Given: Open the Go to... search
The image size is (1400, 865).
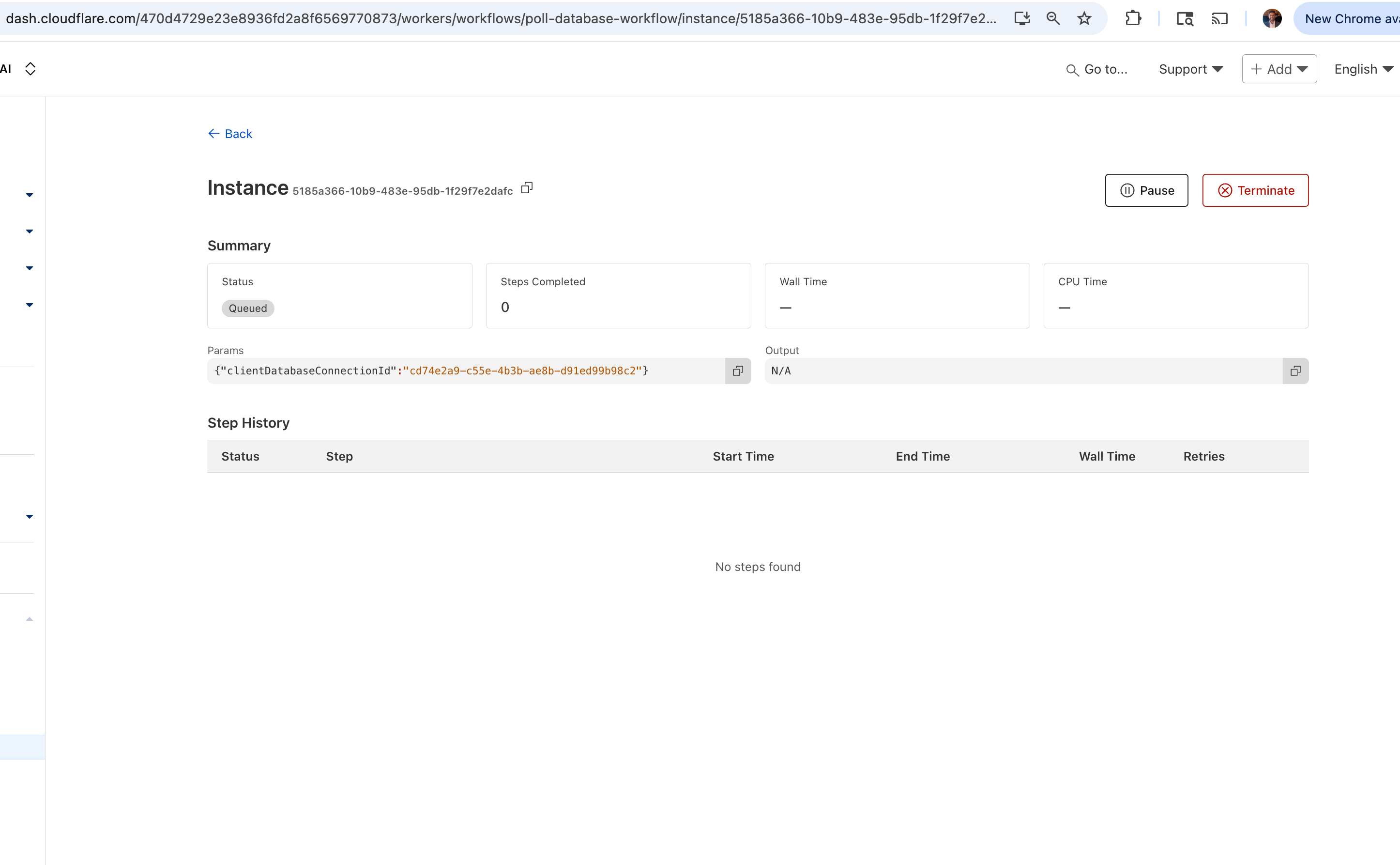Looking at the screenshot, I should point(1096,69).
